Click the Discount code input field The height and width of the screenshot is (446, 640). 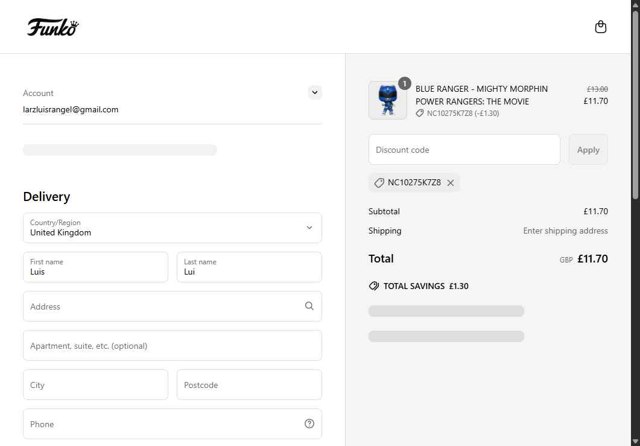point(464,150)
